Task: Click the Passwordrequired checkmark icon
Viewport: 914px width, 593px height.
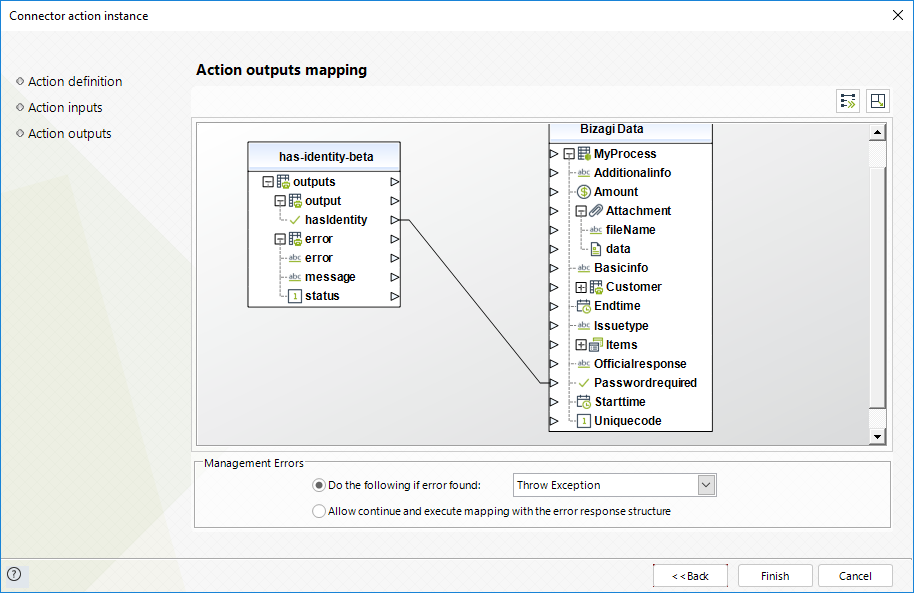Action: (x=583, y=383)
